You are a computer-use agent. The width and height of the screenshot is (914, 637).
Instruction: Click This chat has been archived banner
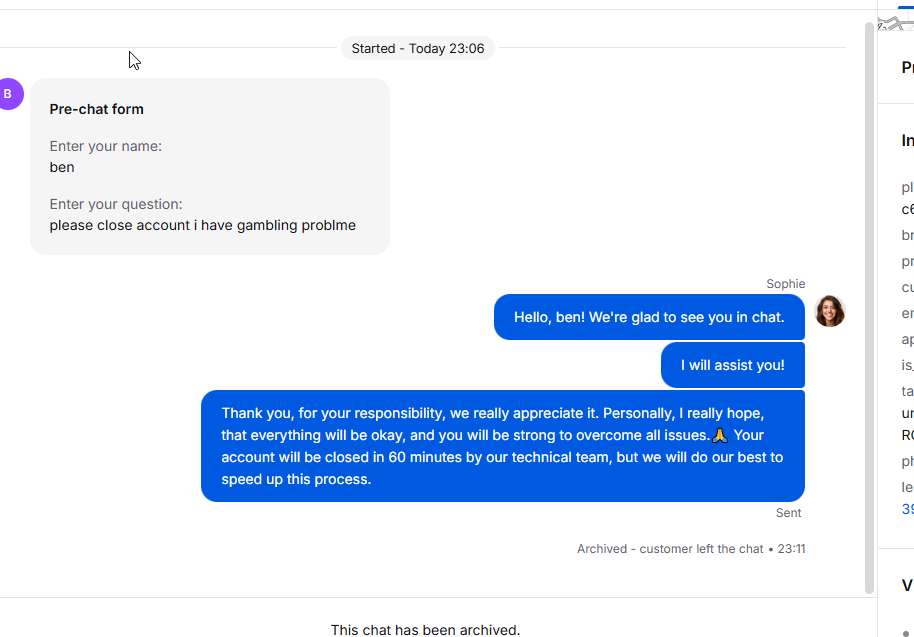426,630
